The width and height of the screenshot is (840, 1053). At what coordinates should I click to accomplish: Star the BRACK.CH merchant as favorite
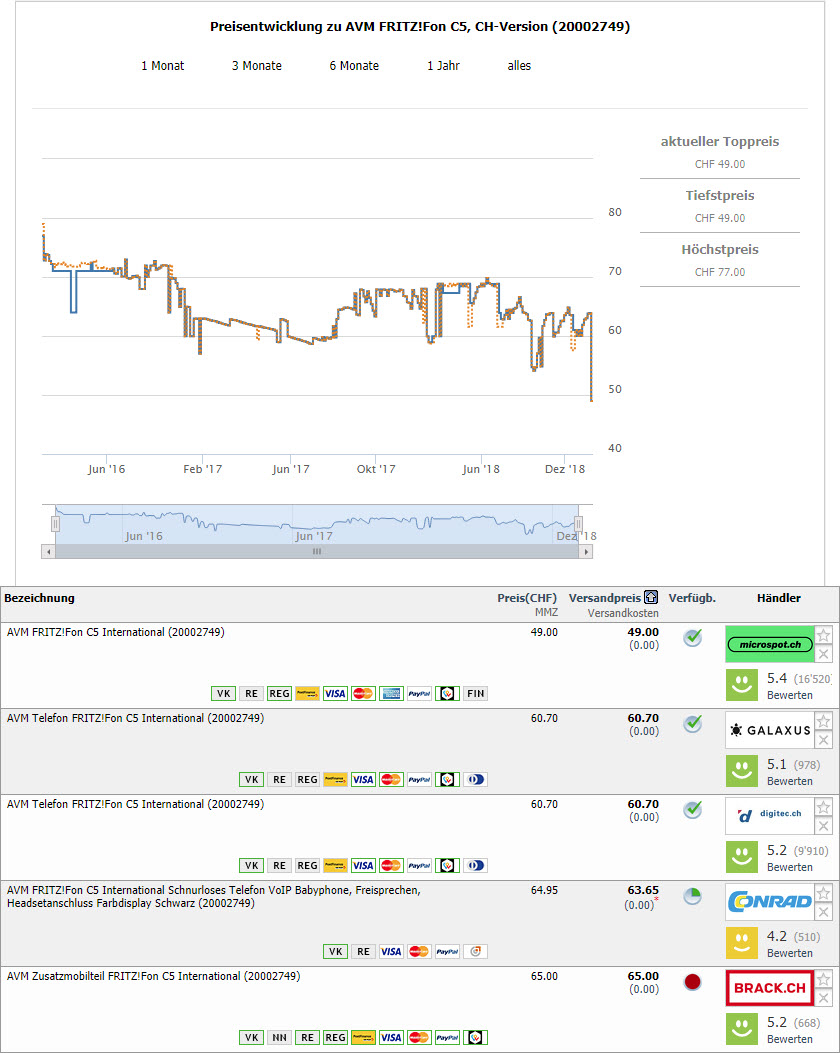(x=823, y=979)
